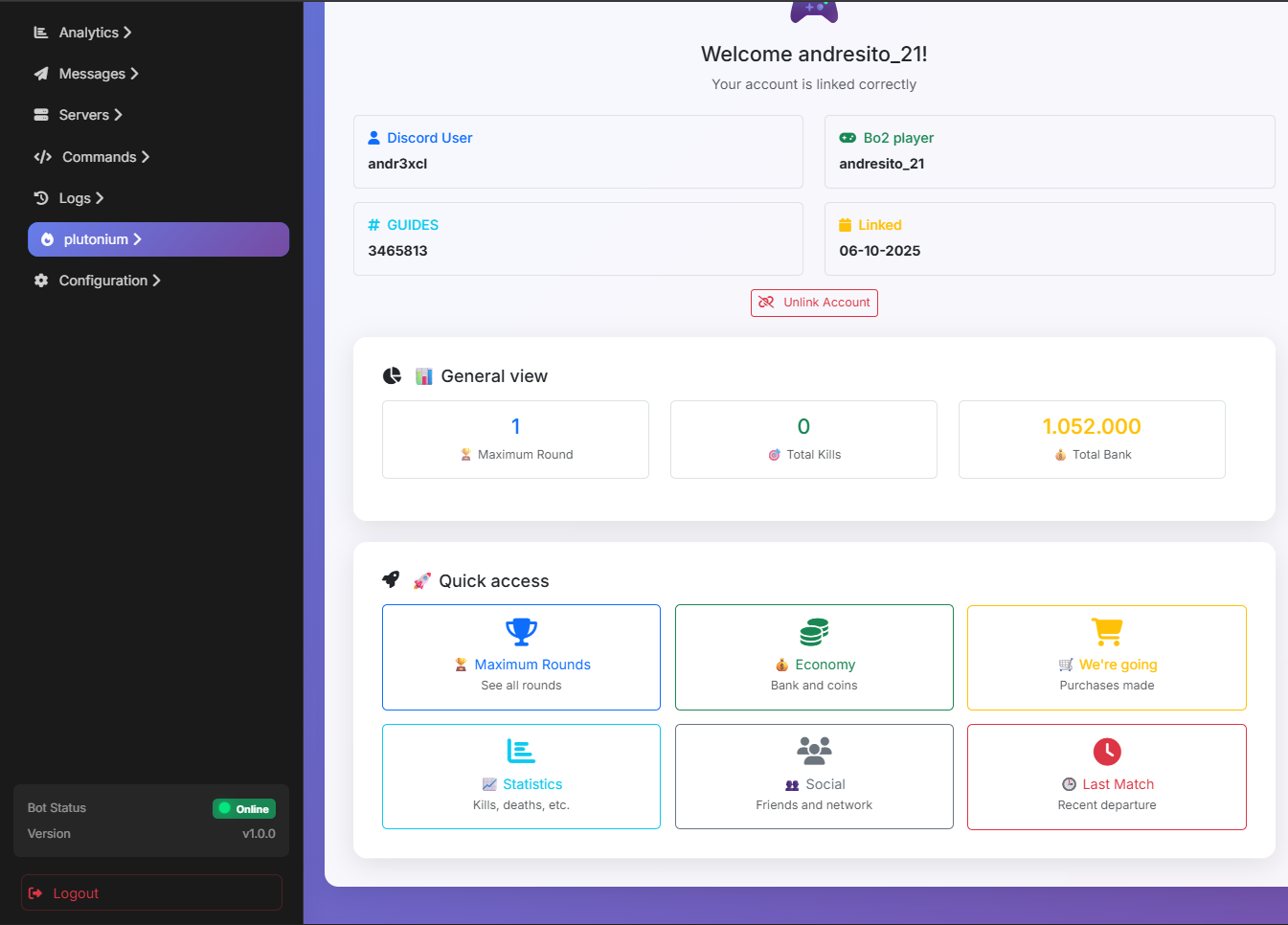Screen dimensions: 1288x925
Task: Click the coins stack Economy icon
Action: (x=814, y=632)
